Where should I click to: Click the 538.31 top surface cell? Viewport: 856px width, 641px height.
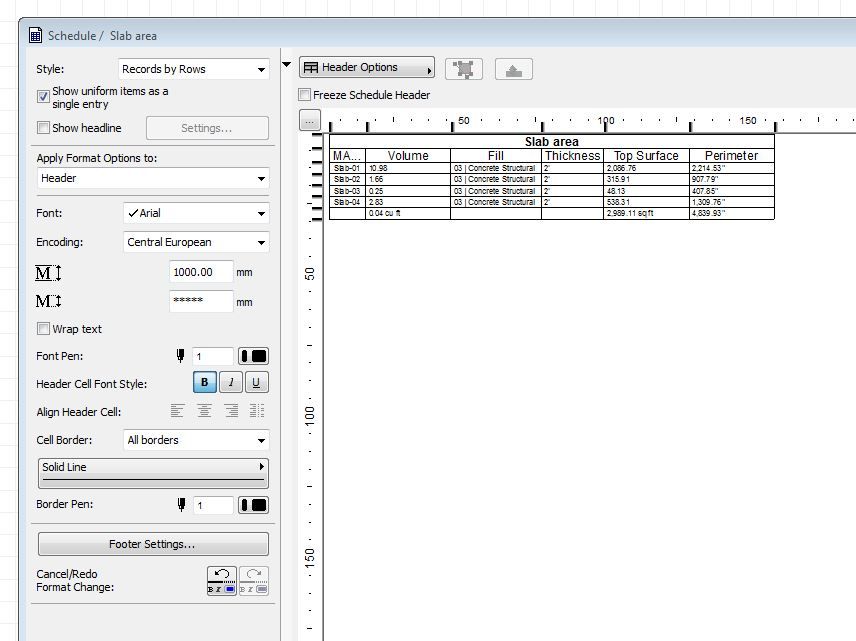coord(646,202)
